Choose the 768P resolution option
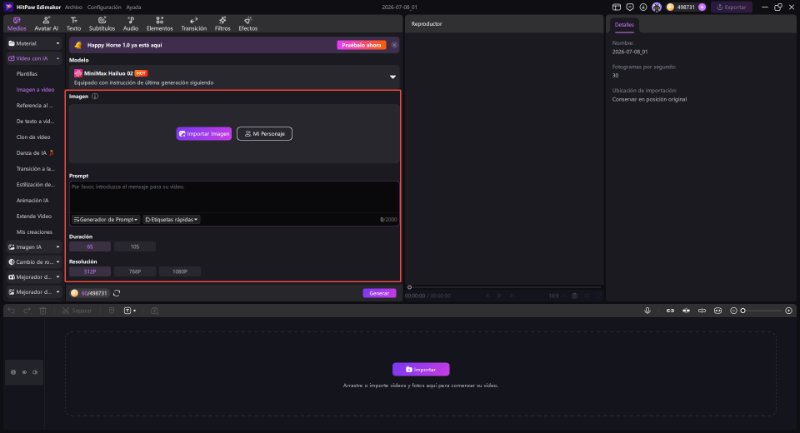Screen dimensions: 800x433 pyautogui.click(x=135, y=272)
